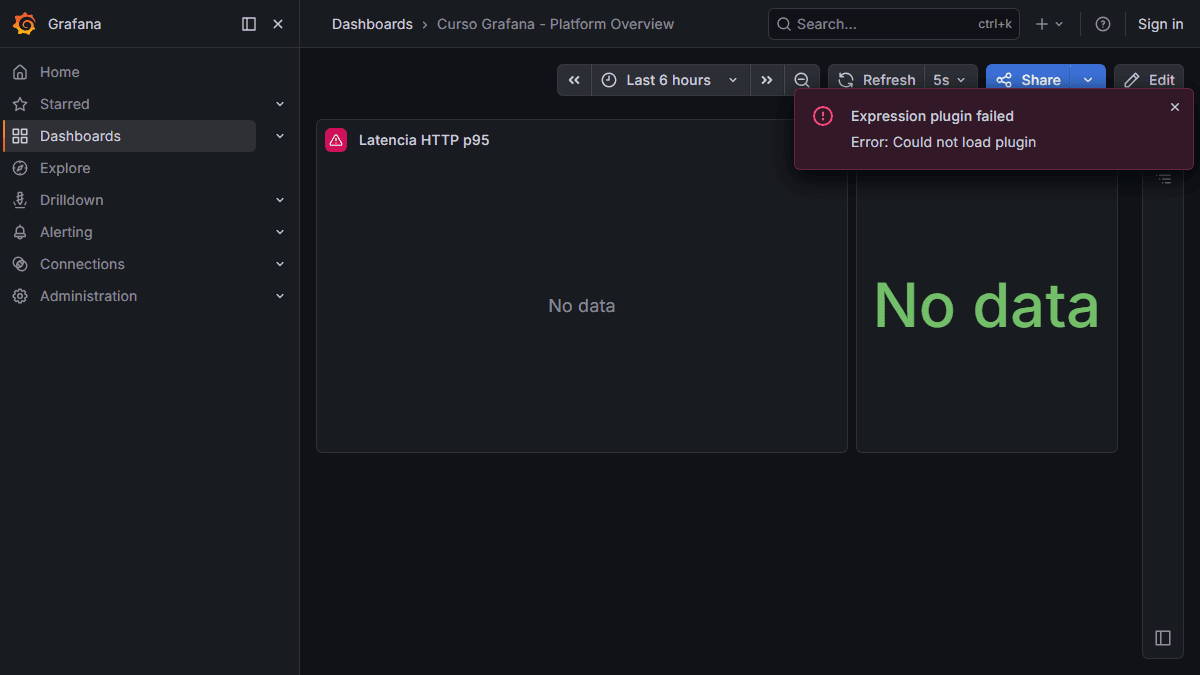Close the sidebar navigation menu
The width and height of the screenshot is (1200, 675).
(278, 24)
